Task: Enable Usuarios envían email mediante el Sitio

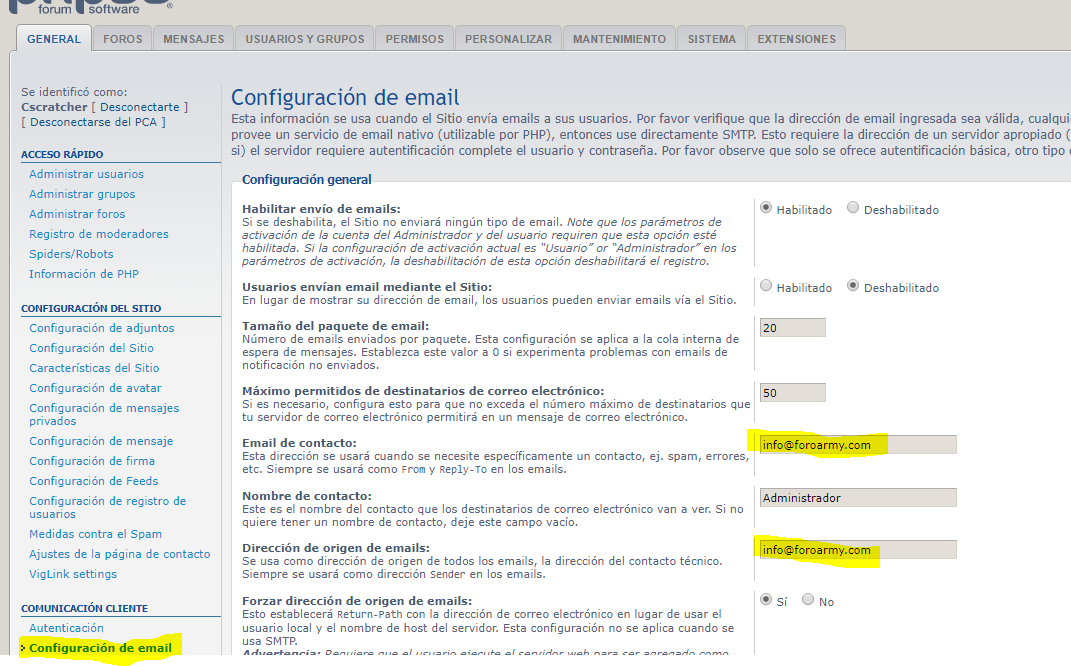Action: (x=766, y=286)
